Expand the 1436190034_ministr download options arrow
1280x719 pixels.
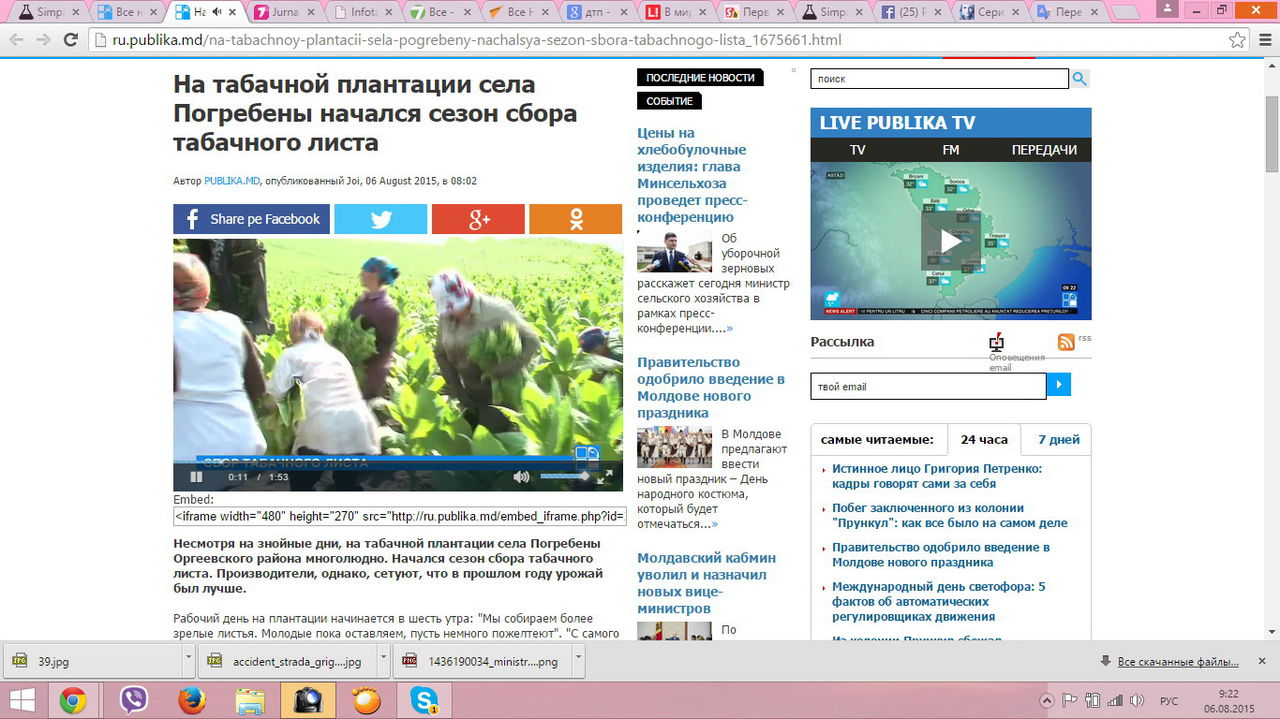pos(579,660)
